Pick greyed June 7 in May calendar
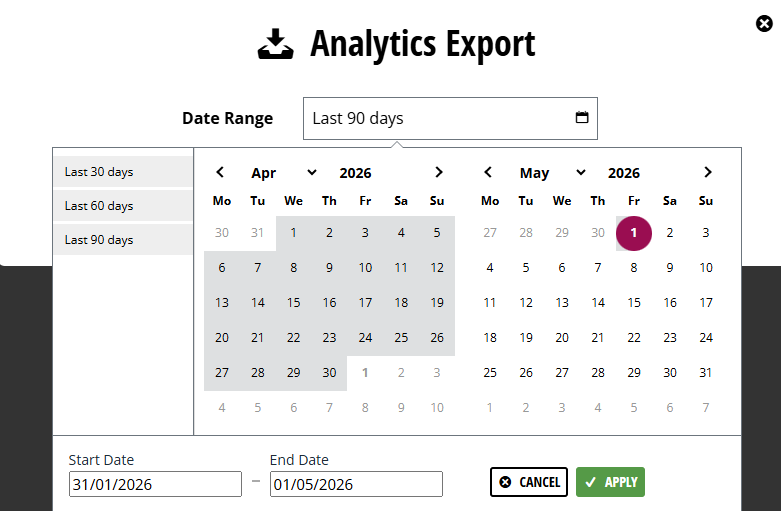Viewport: 781px width, 511px height. [705, 408]
